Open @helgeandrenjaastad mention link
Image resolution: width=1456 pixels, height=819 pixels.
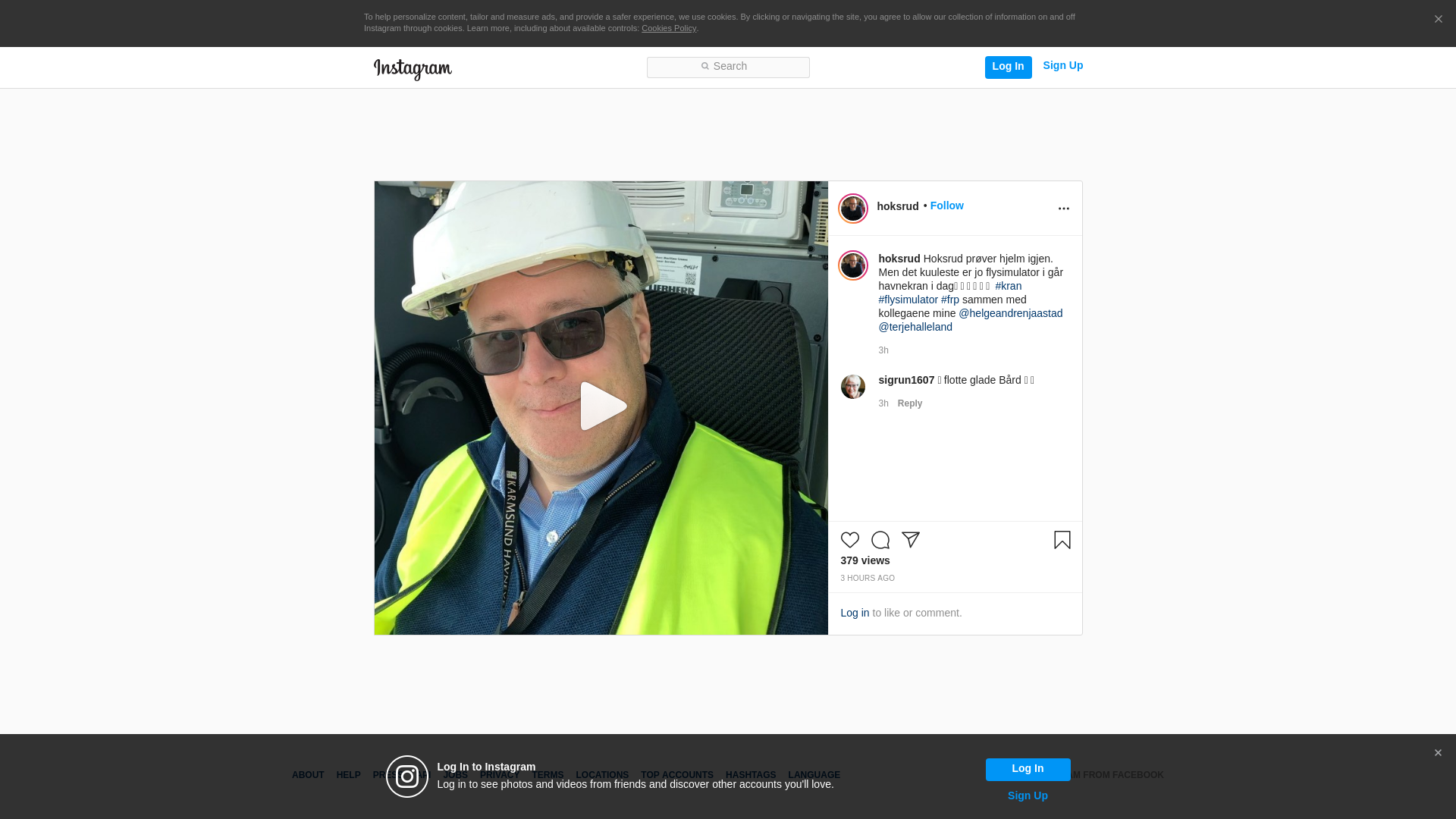click(1010, 313)
